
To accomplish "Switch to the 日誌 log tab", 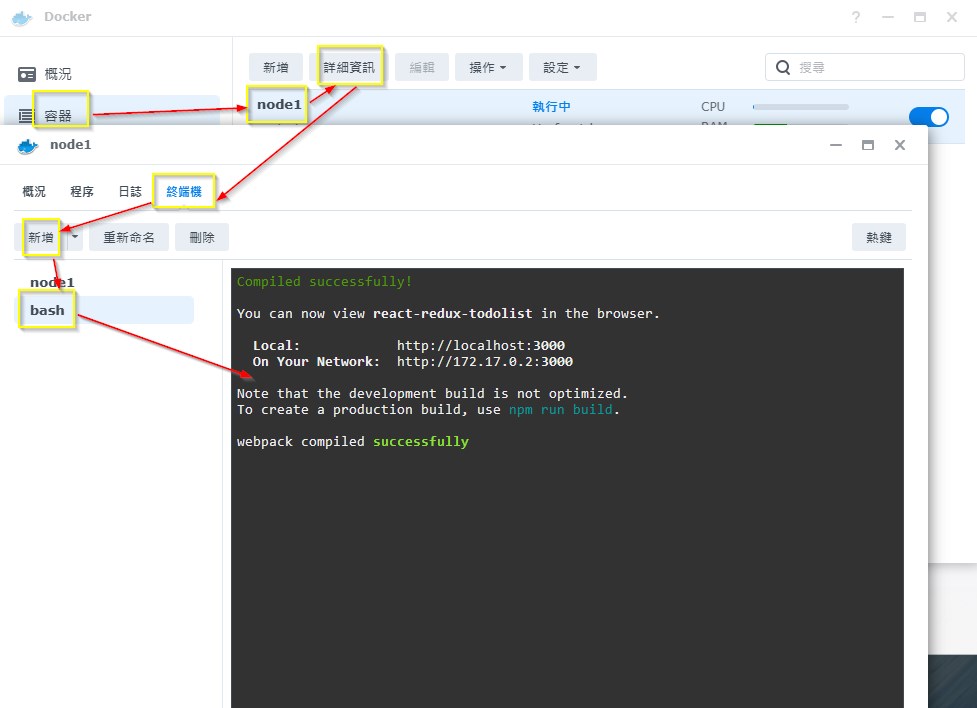I will coord(130,191).
